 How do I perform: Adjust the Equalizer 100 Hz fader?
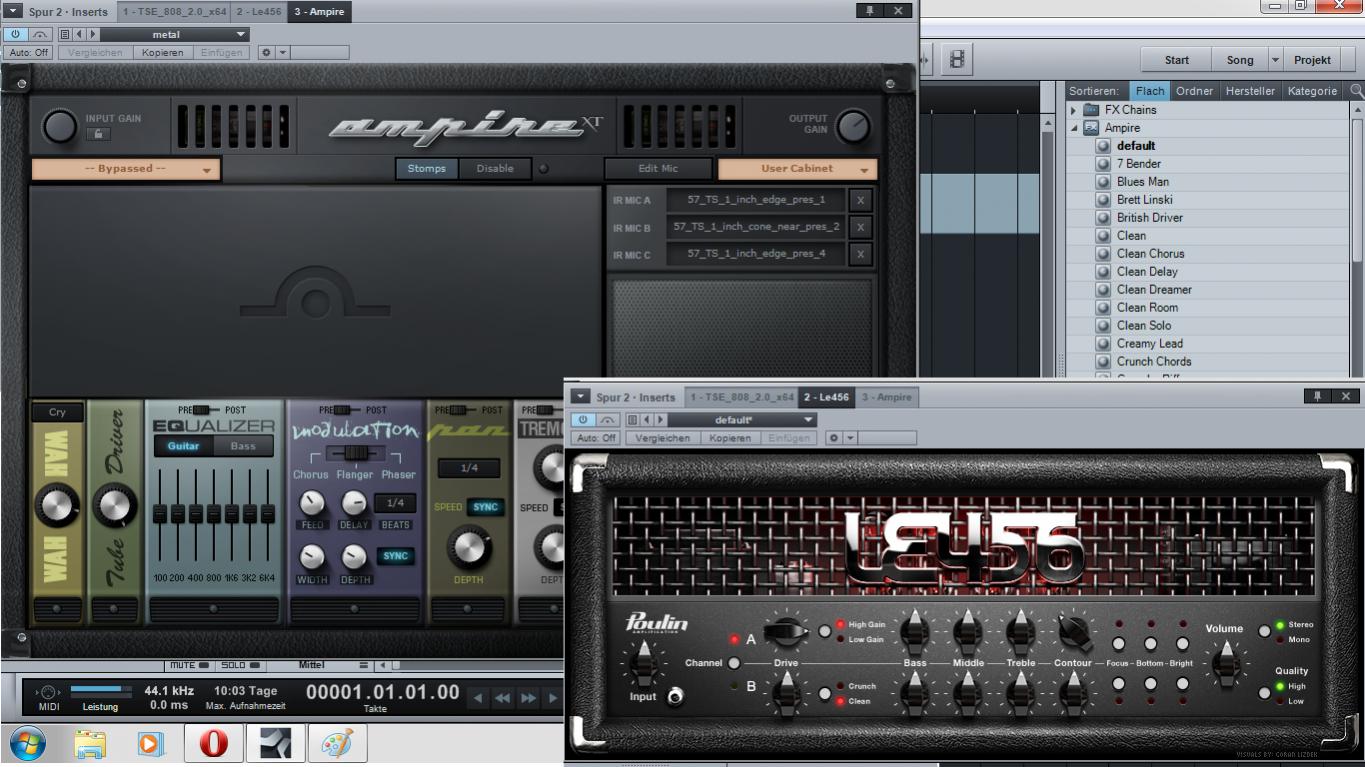(160, 515)
